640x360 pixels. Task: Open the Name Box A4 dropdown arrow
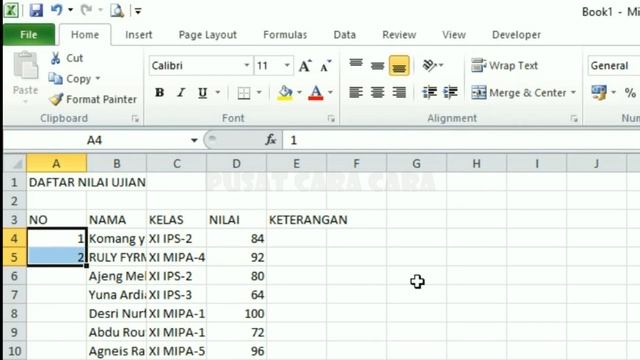tap(194, 140)
